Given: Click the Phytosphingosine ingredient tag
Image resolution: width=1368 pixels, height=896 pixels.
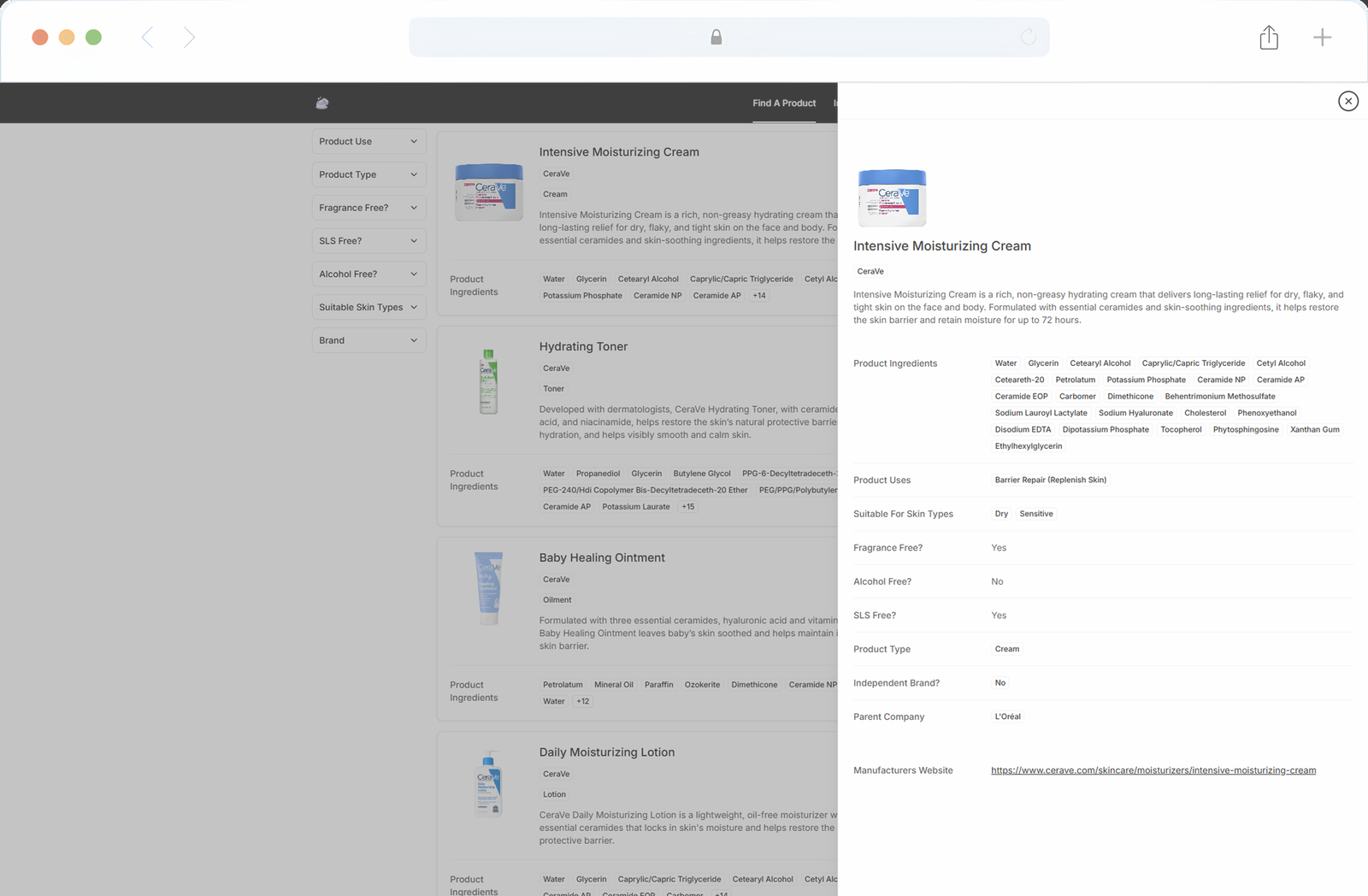Looking at the screenshot, I should [x=1246, y=430].
